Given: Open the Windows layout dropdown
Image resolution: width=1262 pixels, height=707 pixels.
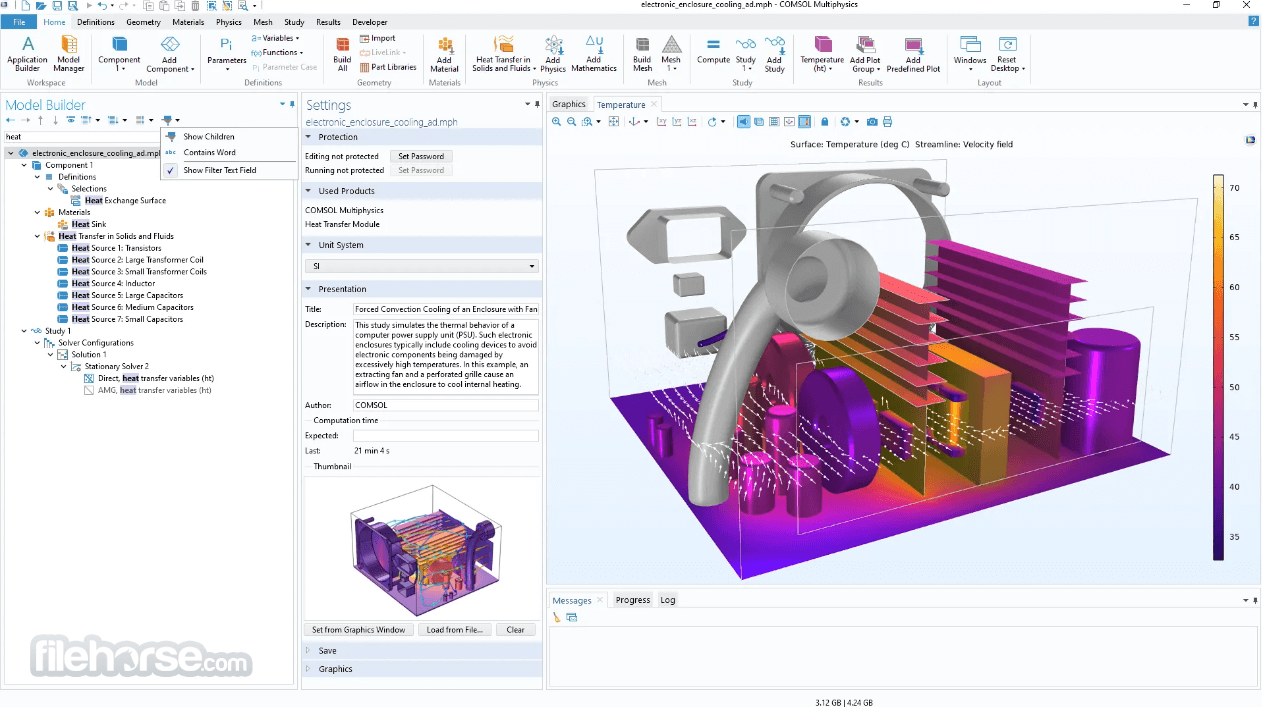Looking at the screenshot, I should 969,53.
